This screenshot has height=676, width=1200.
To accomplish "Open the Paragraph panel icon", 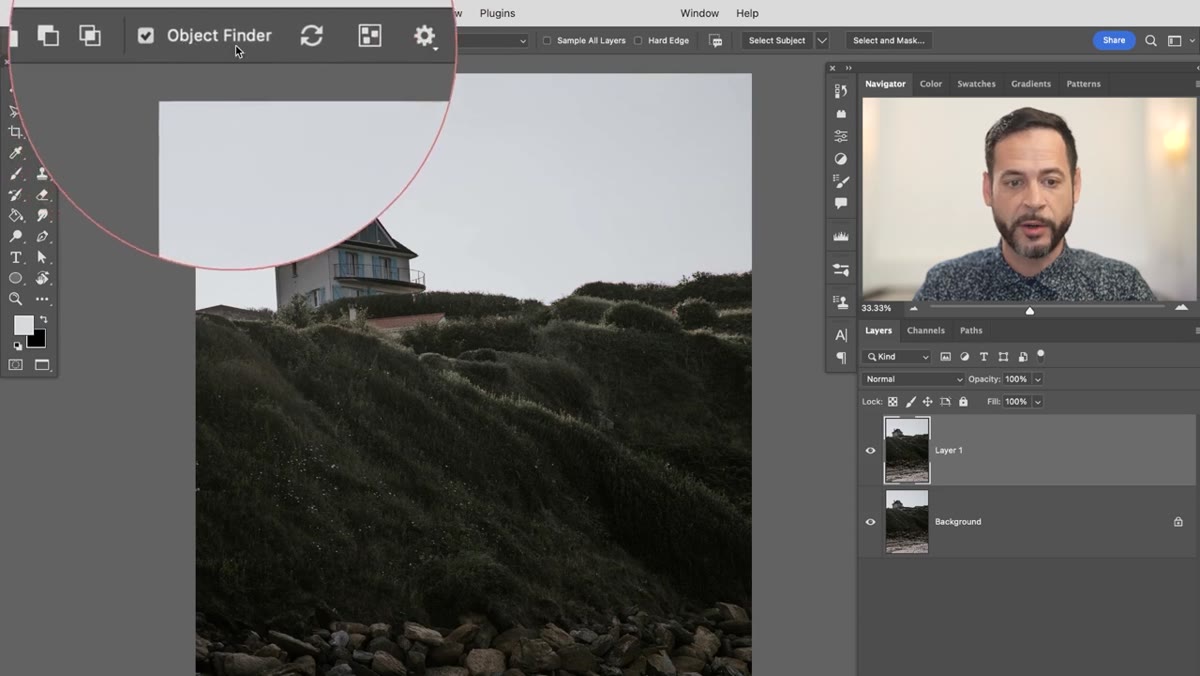I will pos(841,357).
